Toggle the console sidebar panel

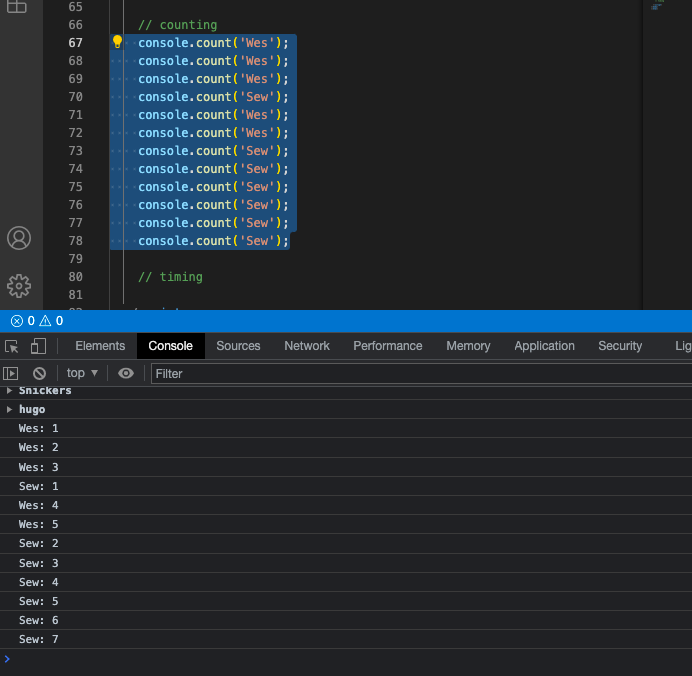[x=11, y=373]
